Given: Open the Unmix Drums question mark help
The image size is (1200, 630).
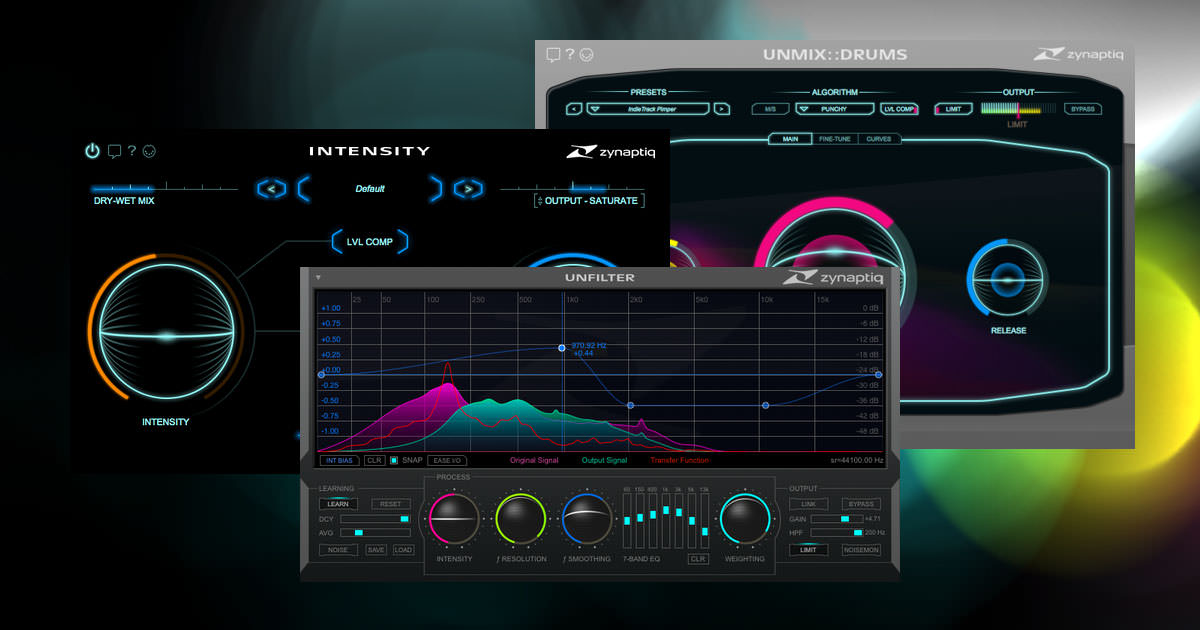Looking at the screenshot, I should [x=570, y=54].
